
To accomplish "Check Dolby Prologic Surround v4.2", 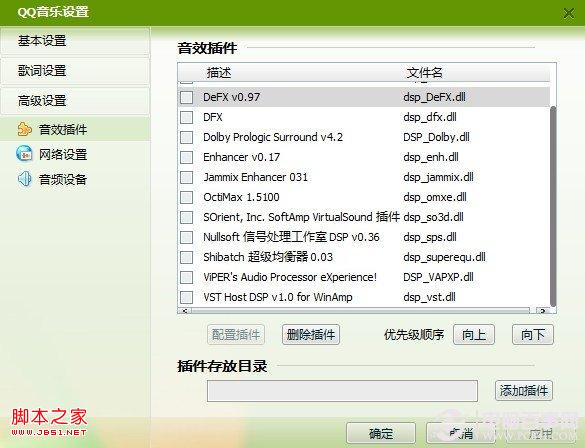I will coord(187,137).
